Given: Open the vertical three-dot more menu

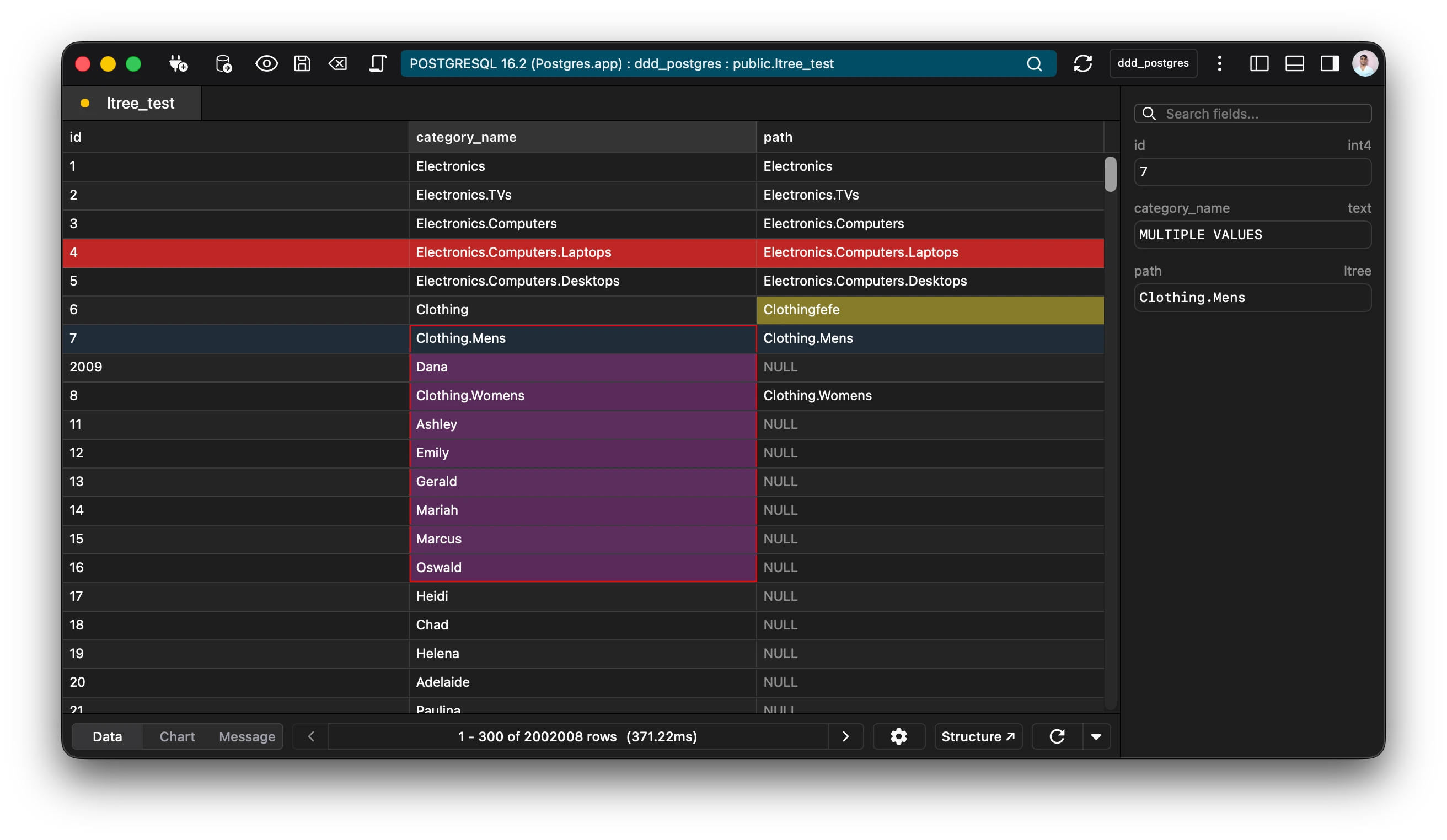Looking at the screenshot, I should [x=1220, y=64].
